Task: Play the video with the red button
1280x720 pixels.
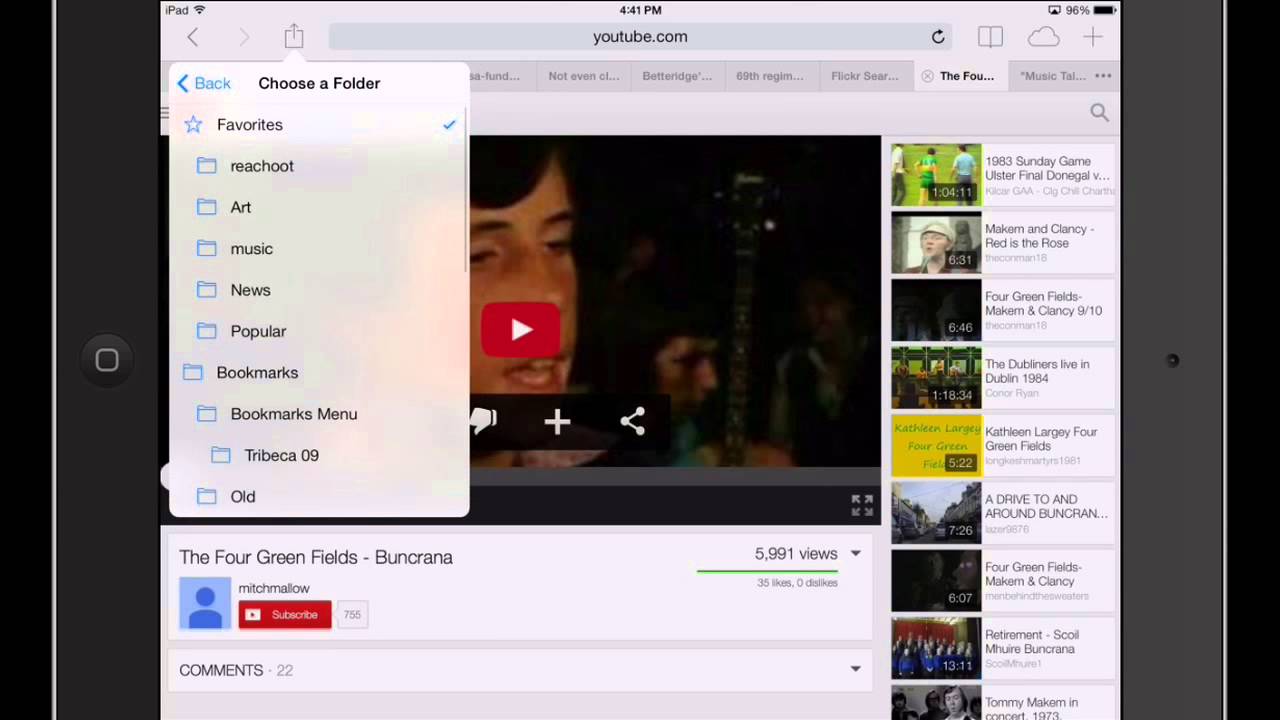Action: pos(520,330)
